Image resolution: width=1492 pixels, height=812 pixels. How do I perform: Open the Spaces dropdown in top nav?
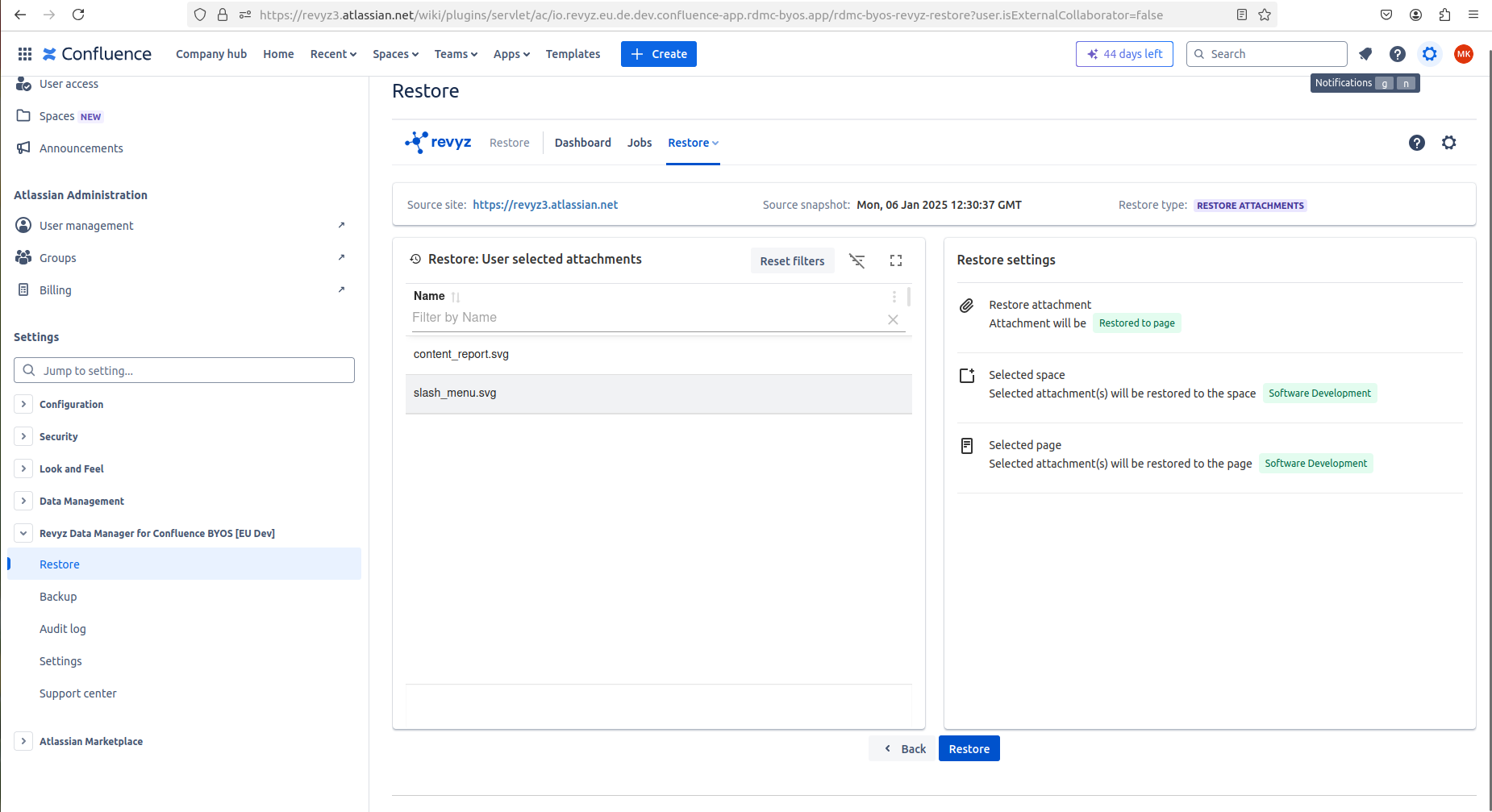pos(395,54)
